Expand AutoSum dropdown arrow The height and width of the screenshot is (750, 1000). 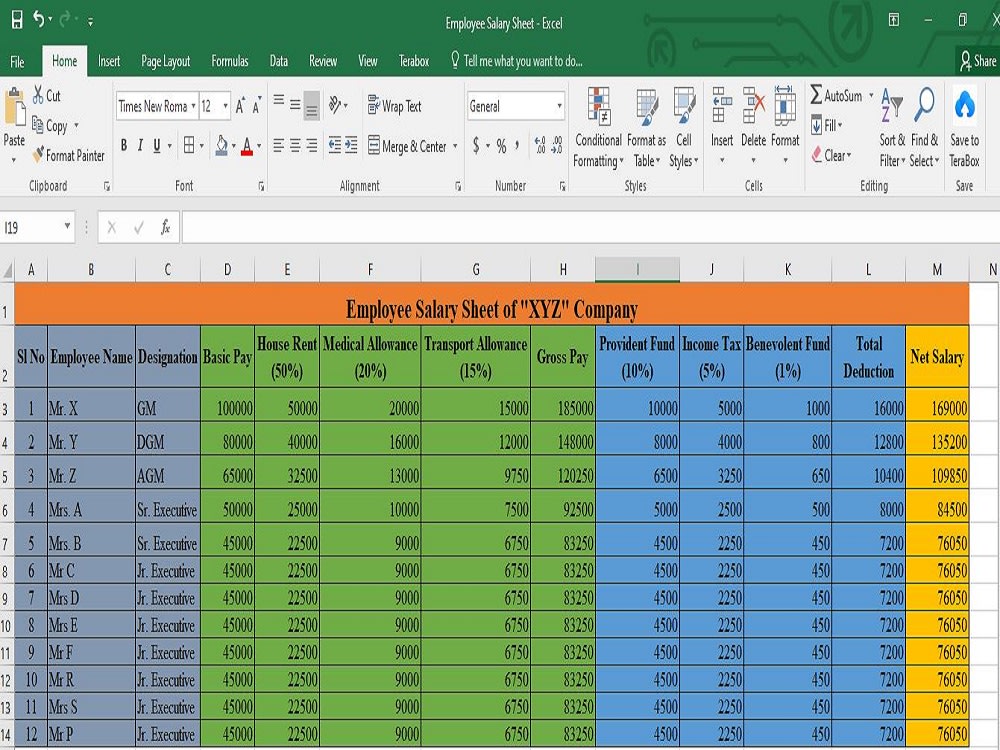pos(871,95)
